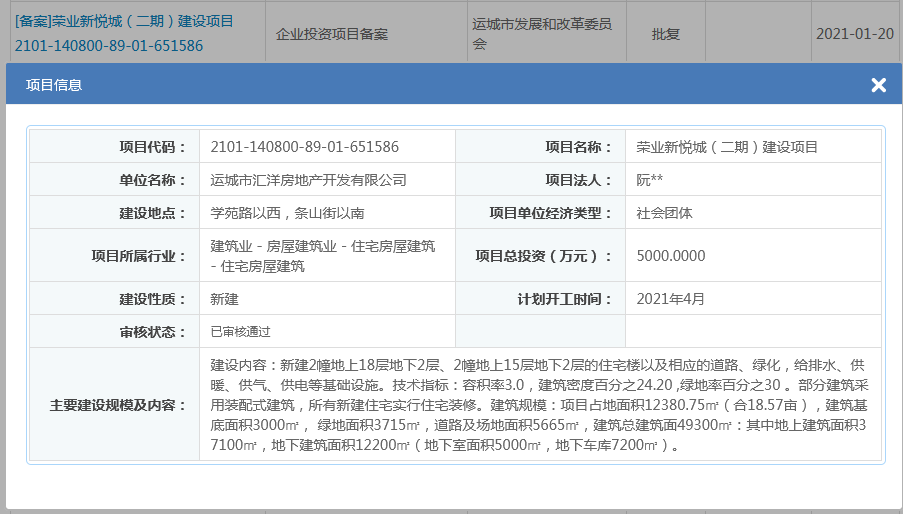903x514 pixels.
Task: Select the company name 运城市汇洋房地产开发有限公司
Action: click(308, 180)
